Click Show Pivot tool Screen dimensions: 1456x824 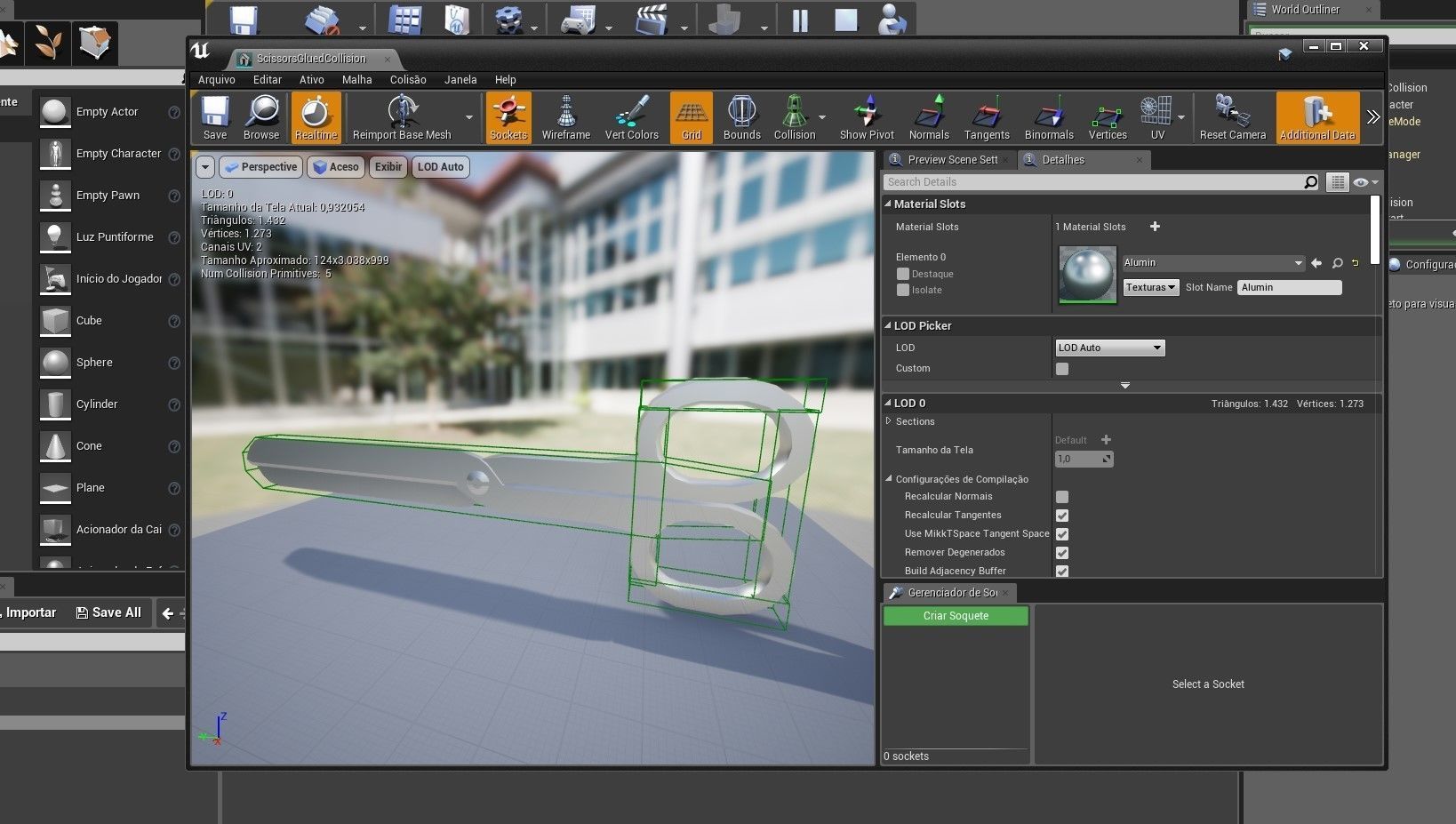[x=867, y=118]
